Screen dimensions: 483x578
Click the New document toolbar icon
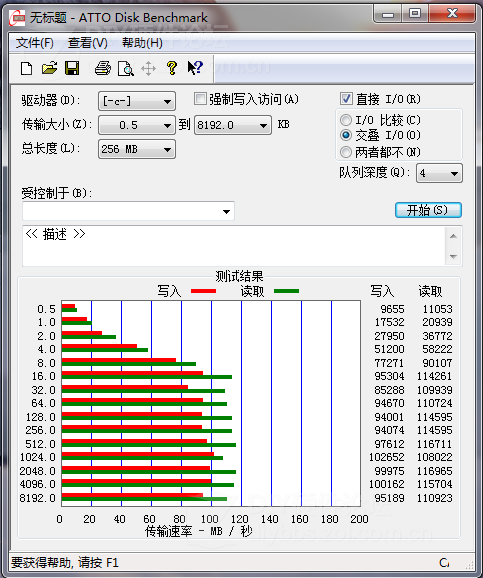(27, 69)
